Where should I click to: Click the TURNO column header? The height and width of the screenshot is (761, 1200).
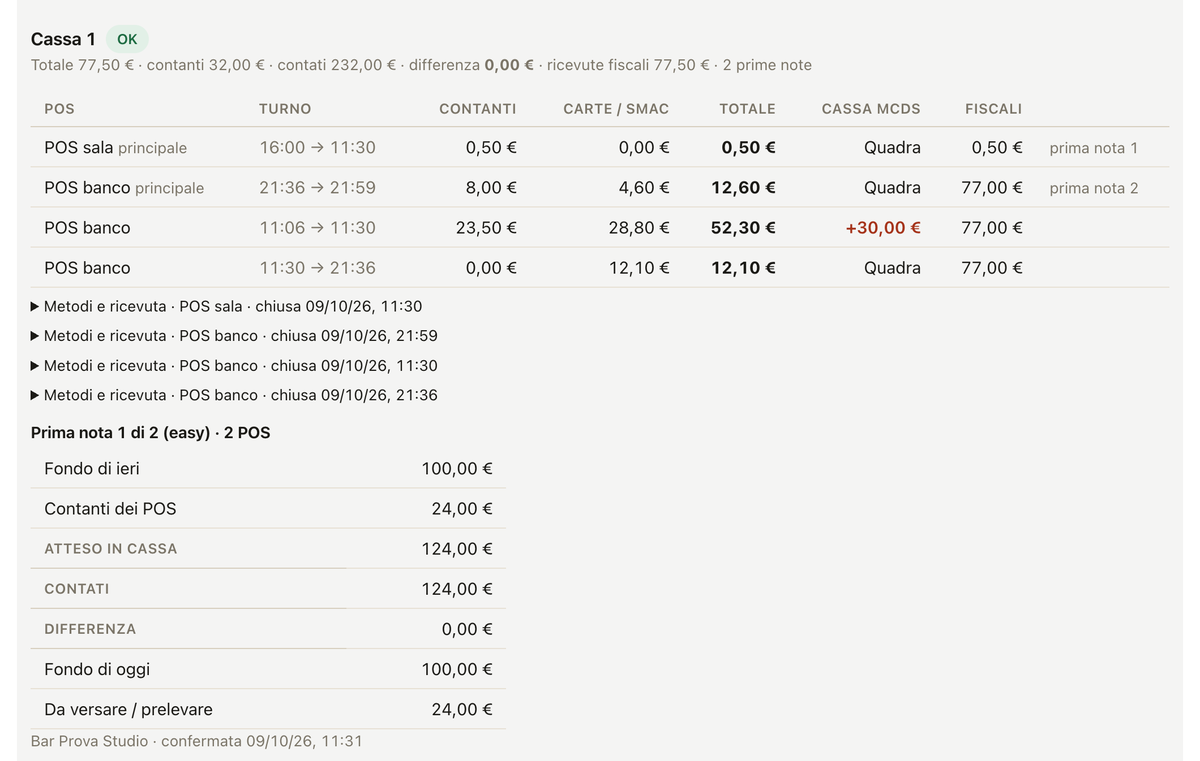(x=285, y=108)
